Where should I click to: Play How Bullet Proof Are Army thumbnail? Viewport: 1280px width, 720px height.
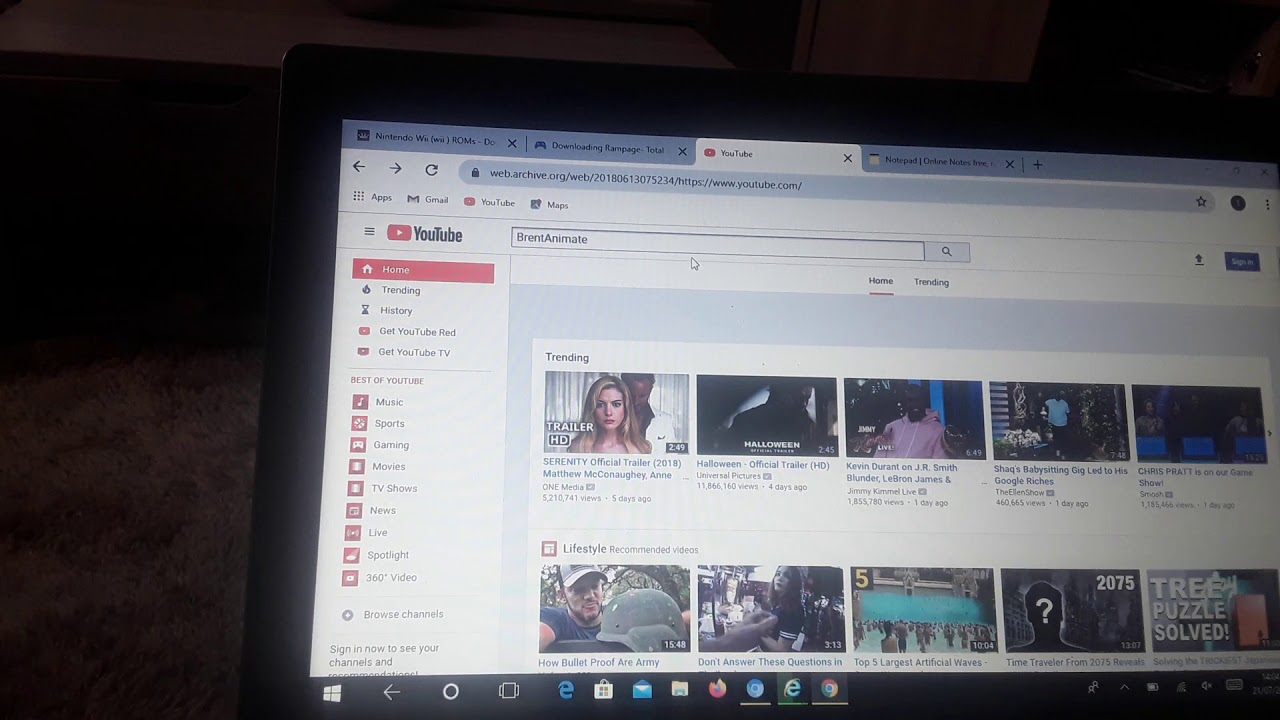tap(614, 609)
